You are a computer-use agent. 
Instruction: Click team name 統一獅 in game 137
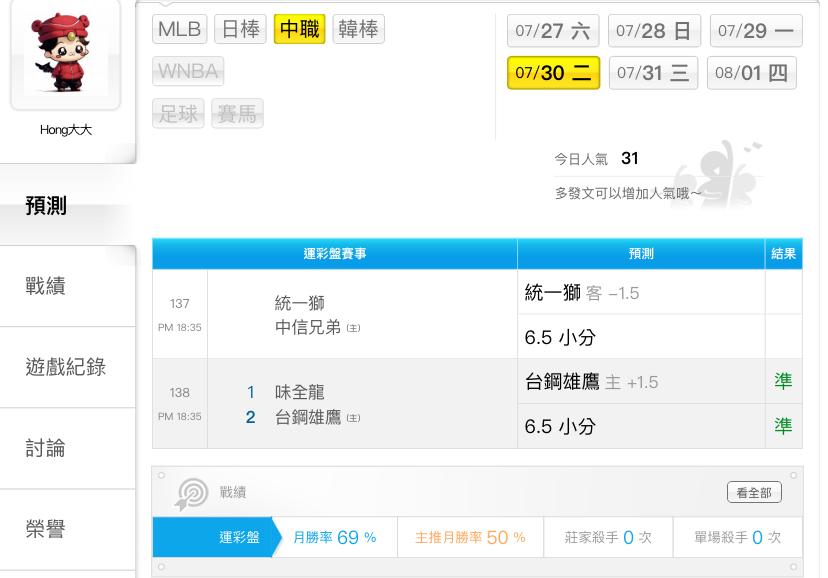[299, 303]
